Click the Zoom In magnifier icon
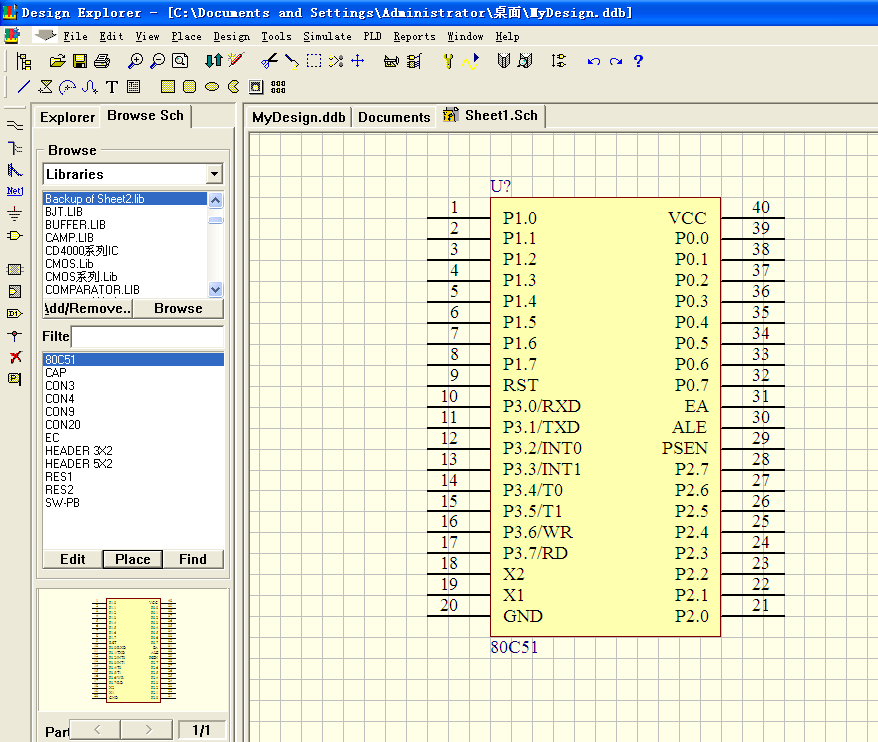 point(136,61)
